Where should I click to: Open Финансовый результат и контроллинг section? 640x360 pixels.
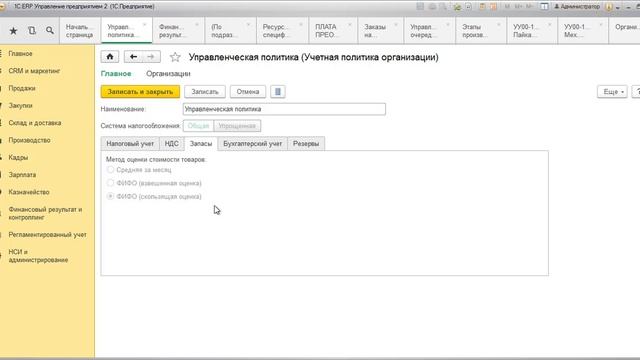tap(45, 213)
